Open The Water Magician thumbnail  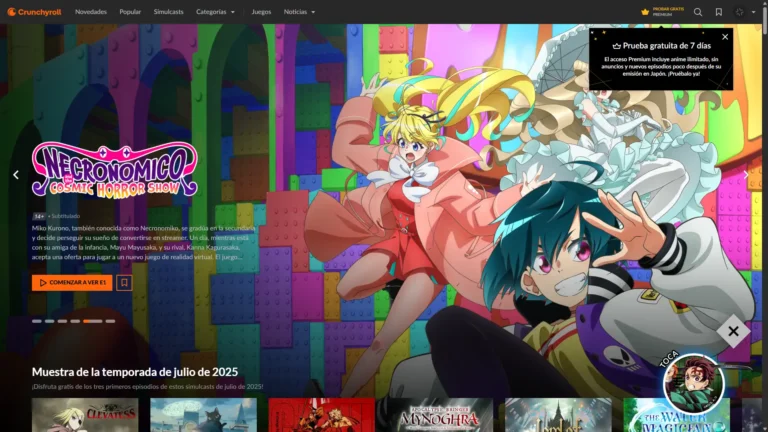[676, 421]
